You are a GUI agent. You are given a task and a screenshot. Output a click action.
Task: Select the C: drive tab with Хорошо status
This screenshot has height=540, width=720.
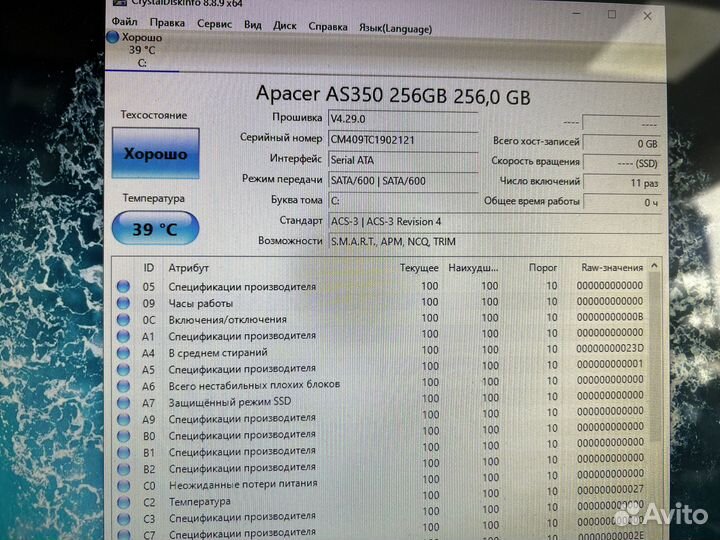(x=142, y=50)
